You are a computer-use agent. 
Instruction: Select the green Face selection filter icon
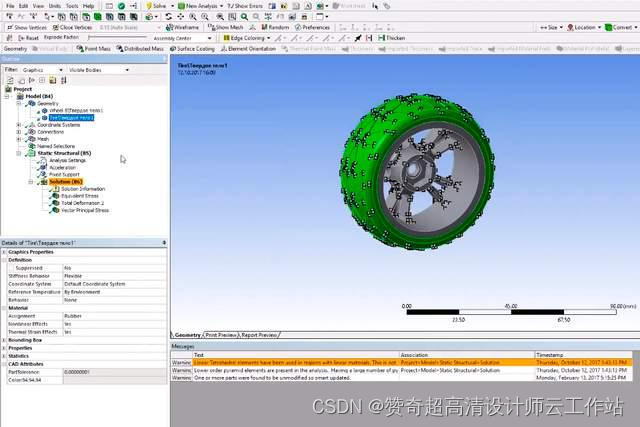point(86,17)
